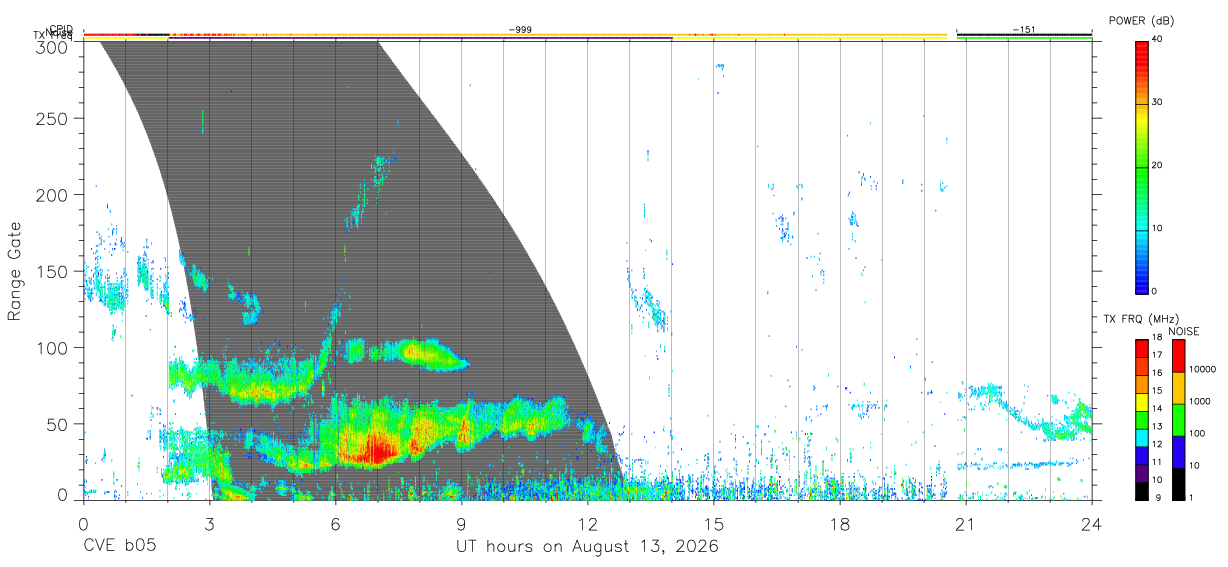Click the 11 label on the TX FRQ scale
Screen dimensions: 1228x567
1156,462
